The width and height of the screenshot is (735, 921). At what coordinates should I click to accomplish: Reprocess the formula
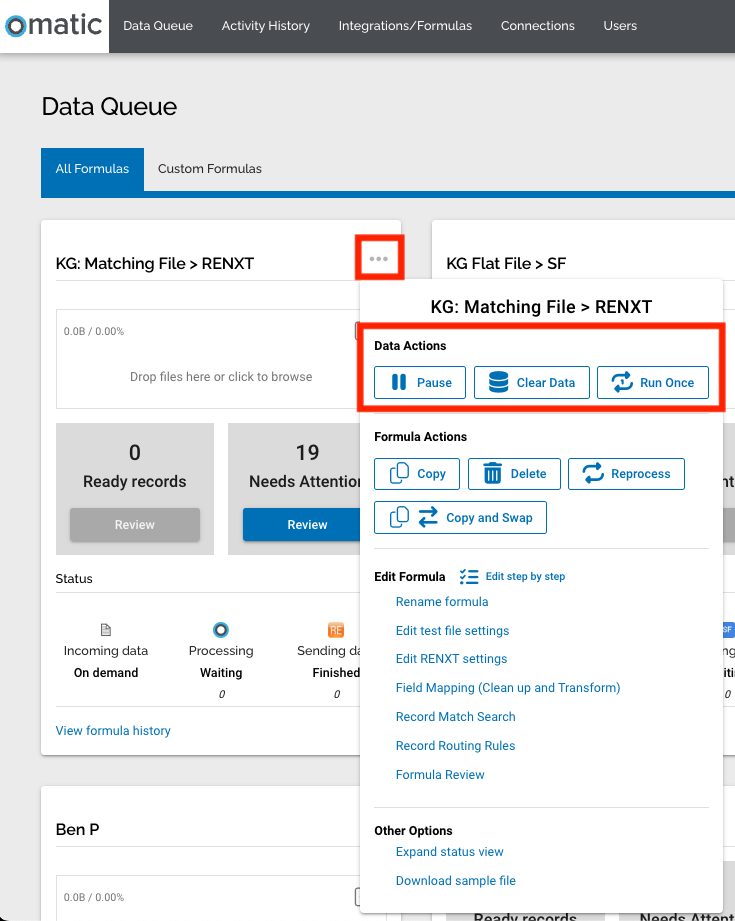point(626,474)
